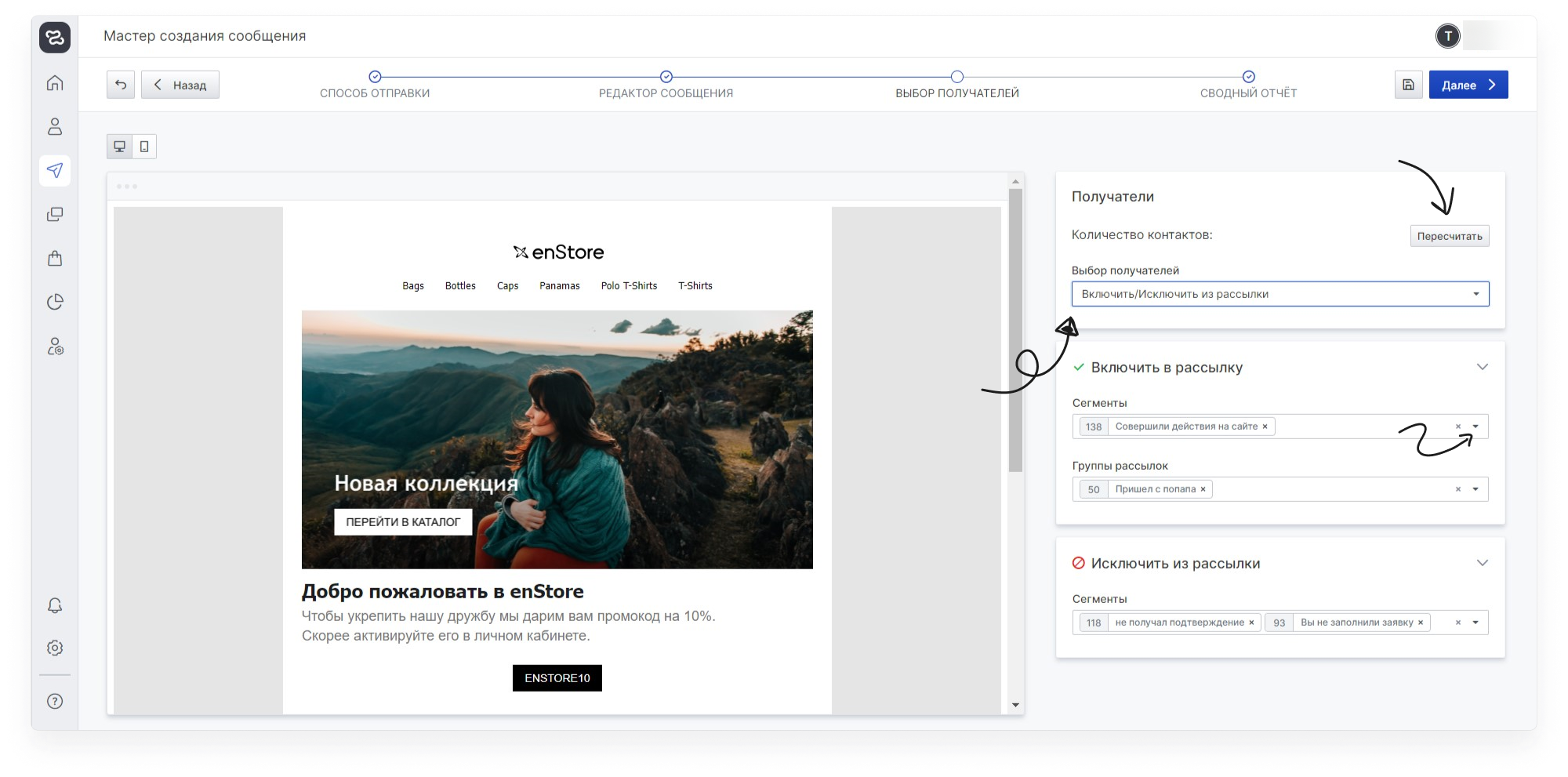Screen dimensions: 1568x777
Task: Click the Caps link in email preview
Action: [x=508, y=286]
